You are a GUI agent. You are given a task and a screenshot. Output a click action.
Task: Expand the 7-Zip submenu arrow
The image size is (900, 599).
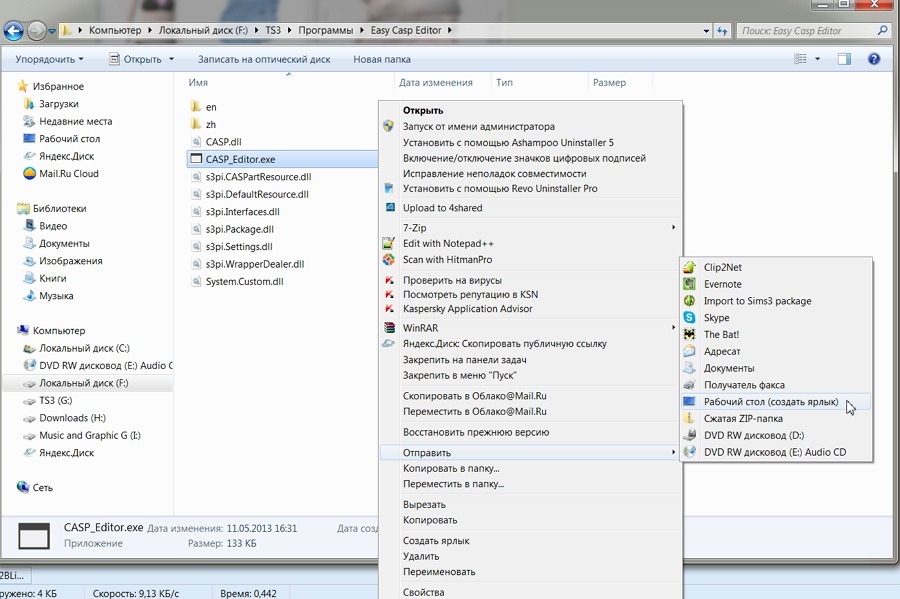pyautogui.click(x=673, y=227)
